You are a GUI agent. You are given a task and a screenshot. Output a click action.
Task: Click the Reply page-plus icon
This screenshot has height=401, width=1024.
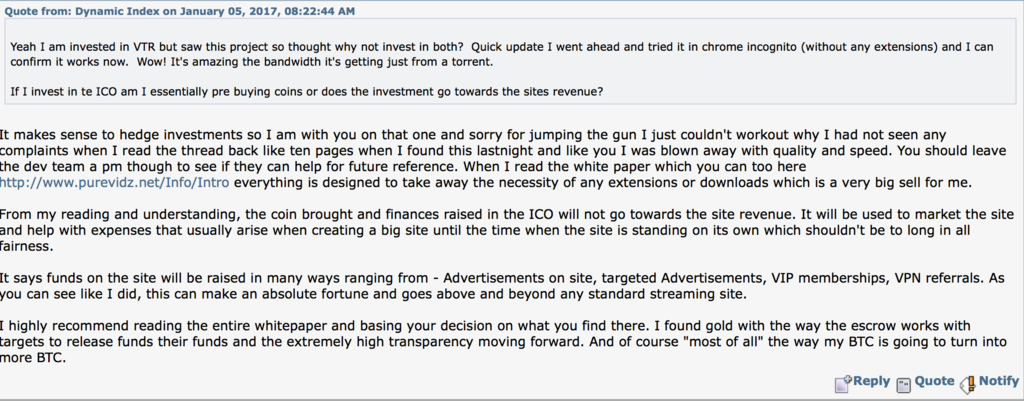point(843,383)
